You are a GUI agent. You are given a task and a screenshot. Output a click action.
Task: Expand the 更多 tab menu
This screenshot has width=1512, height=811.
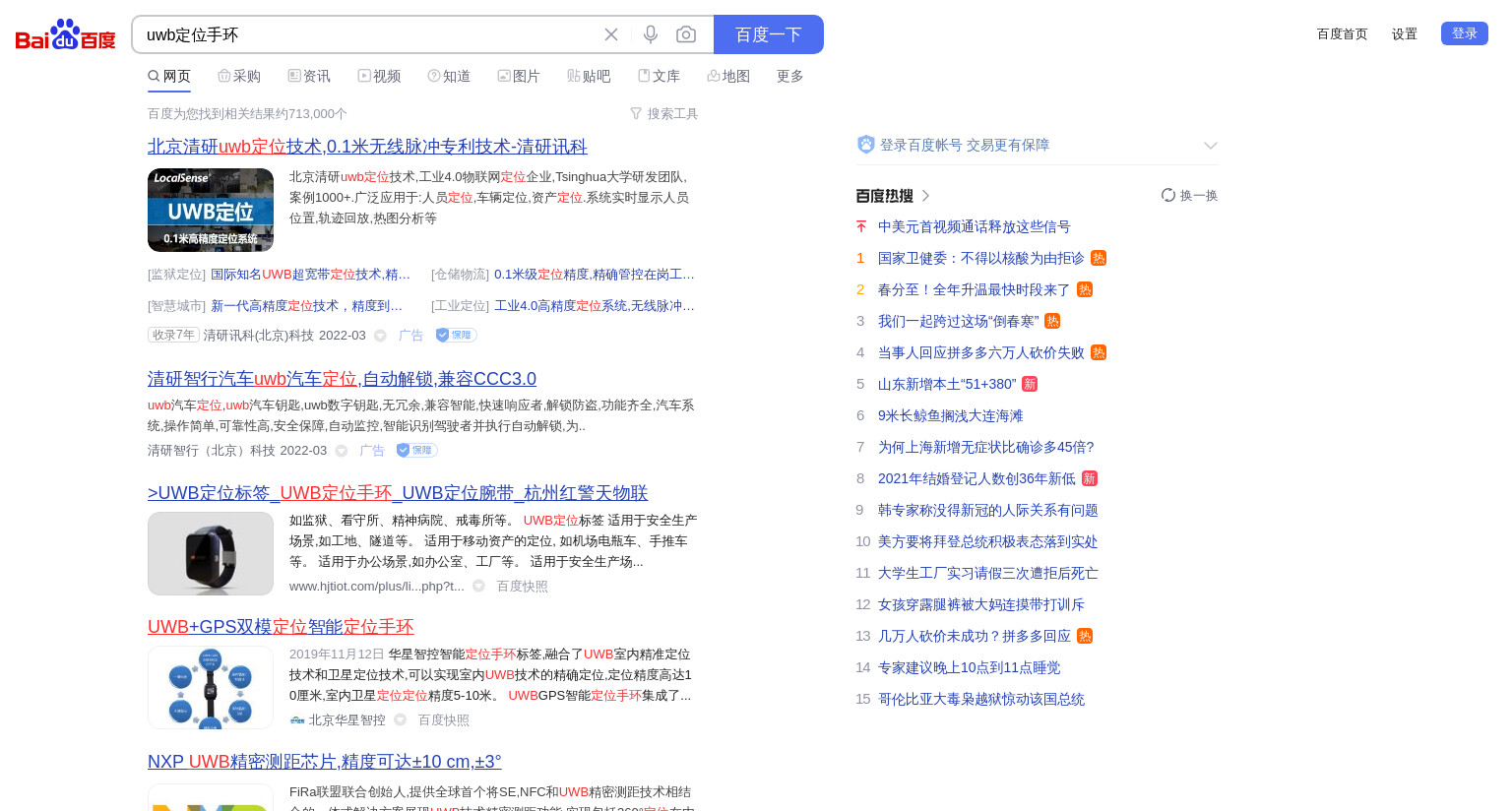pyautogui.click(x=790, y=76)
